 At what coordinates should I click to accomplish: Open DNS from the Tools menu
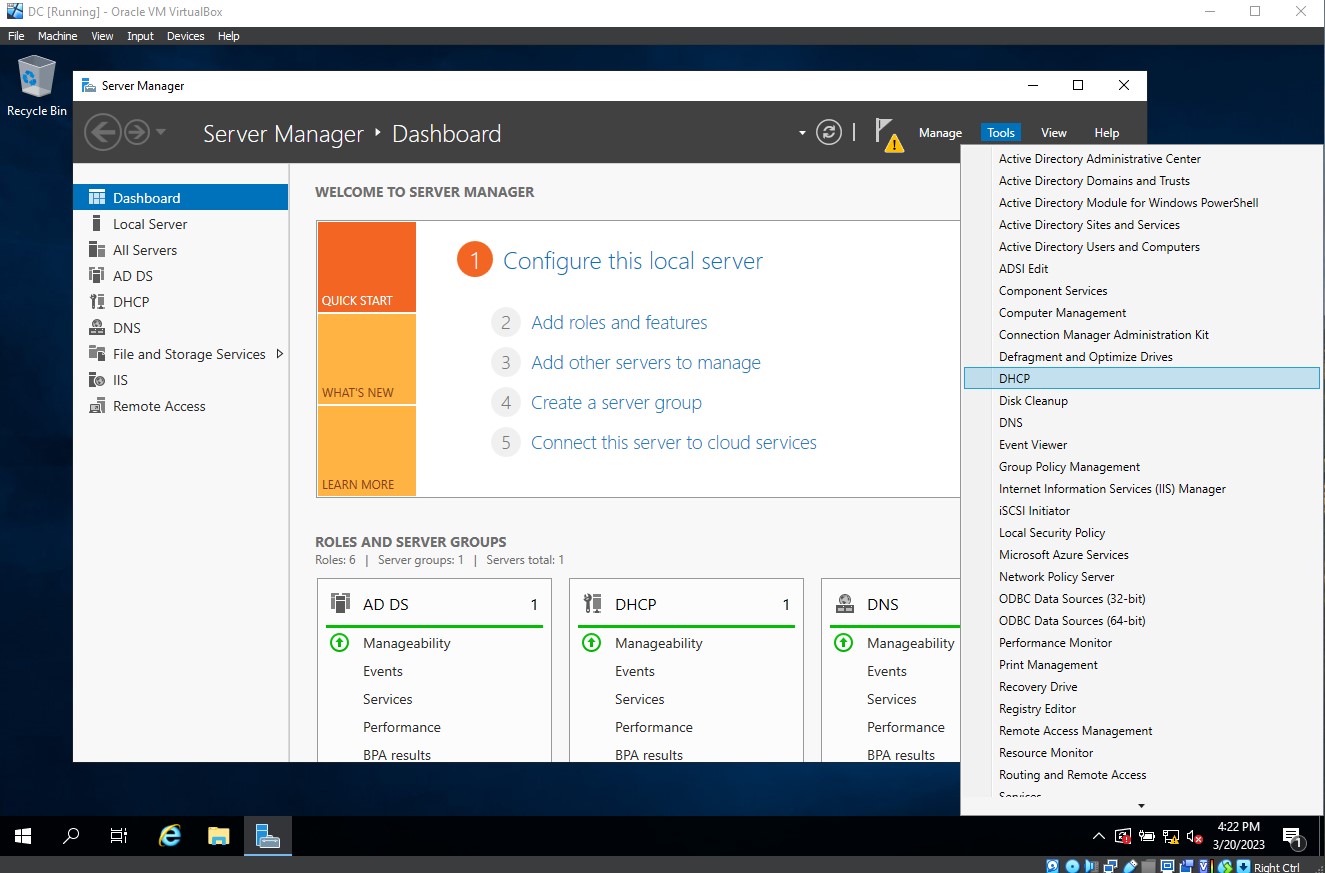(x=1141, y=423)
